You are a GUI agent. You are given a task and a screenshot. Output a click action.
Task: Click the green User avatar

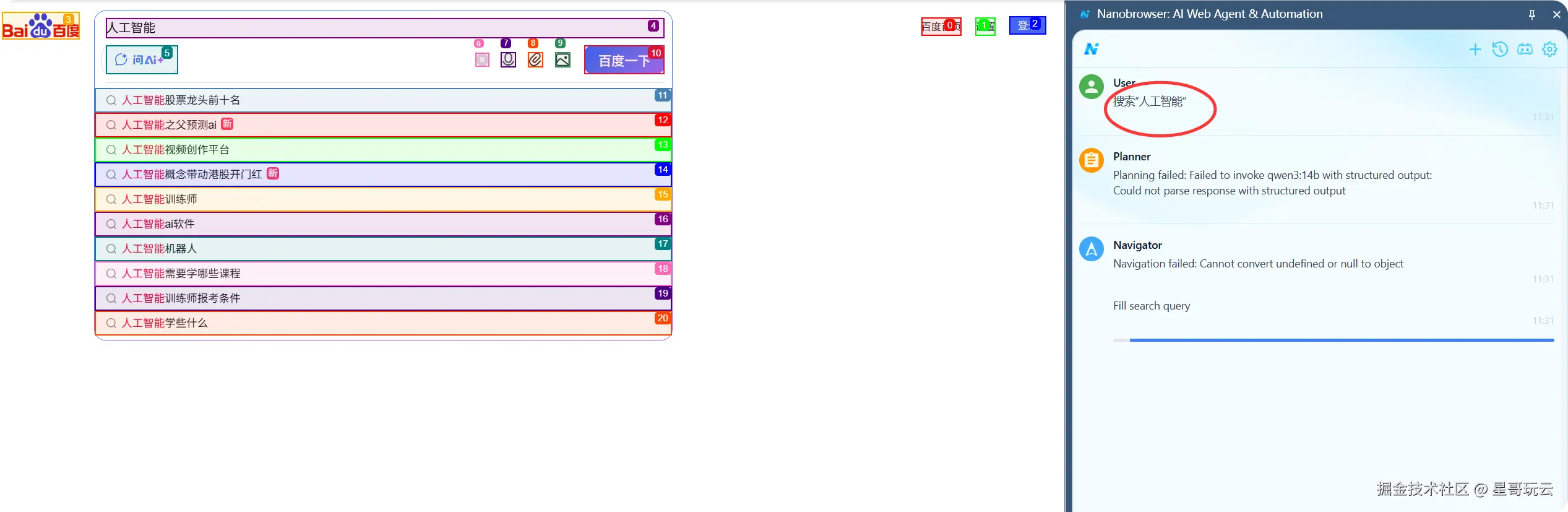[x=1092, y=87]
